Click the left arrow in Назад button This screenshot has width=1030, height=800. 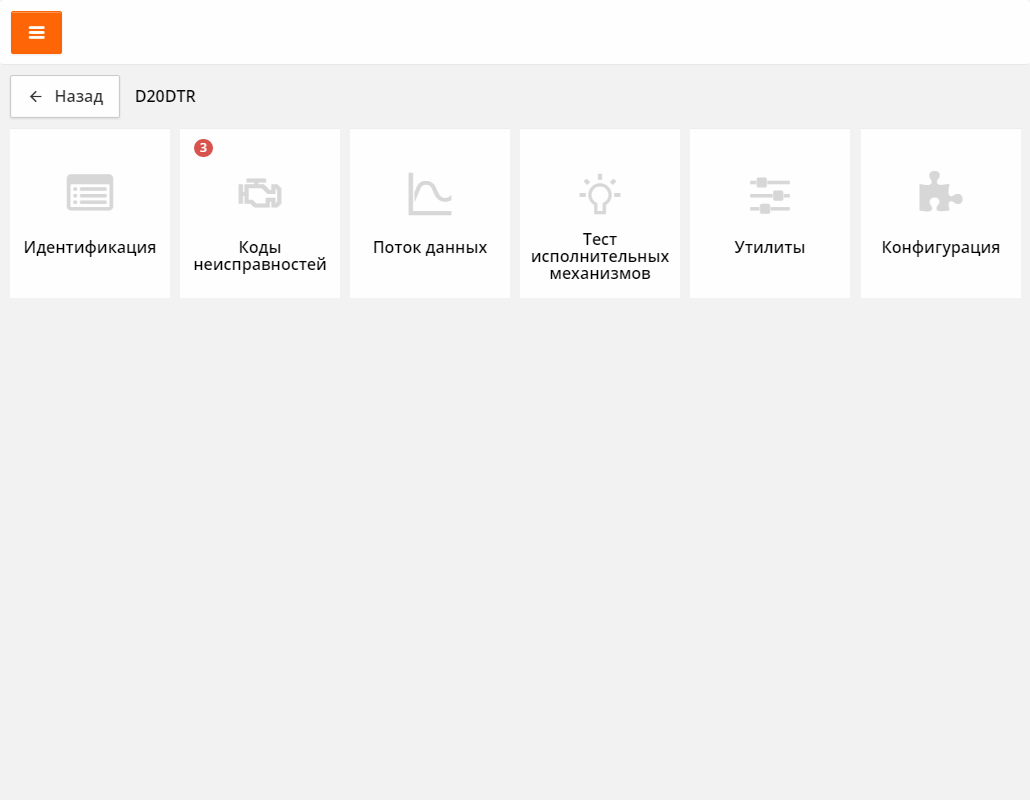pos(36,97)
